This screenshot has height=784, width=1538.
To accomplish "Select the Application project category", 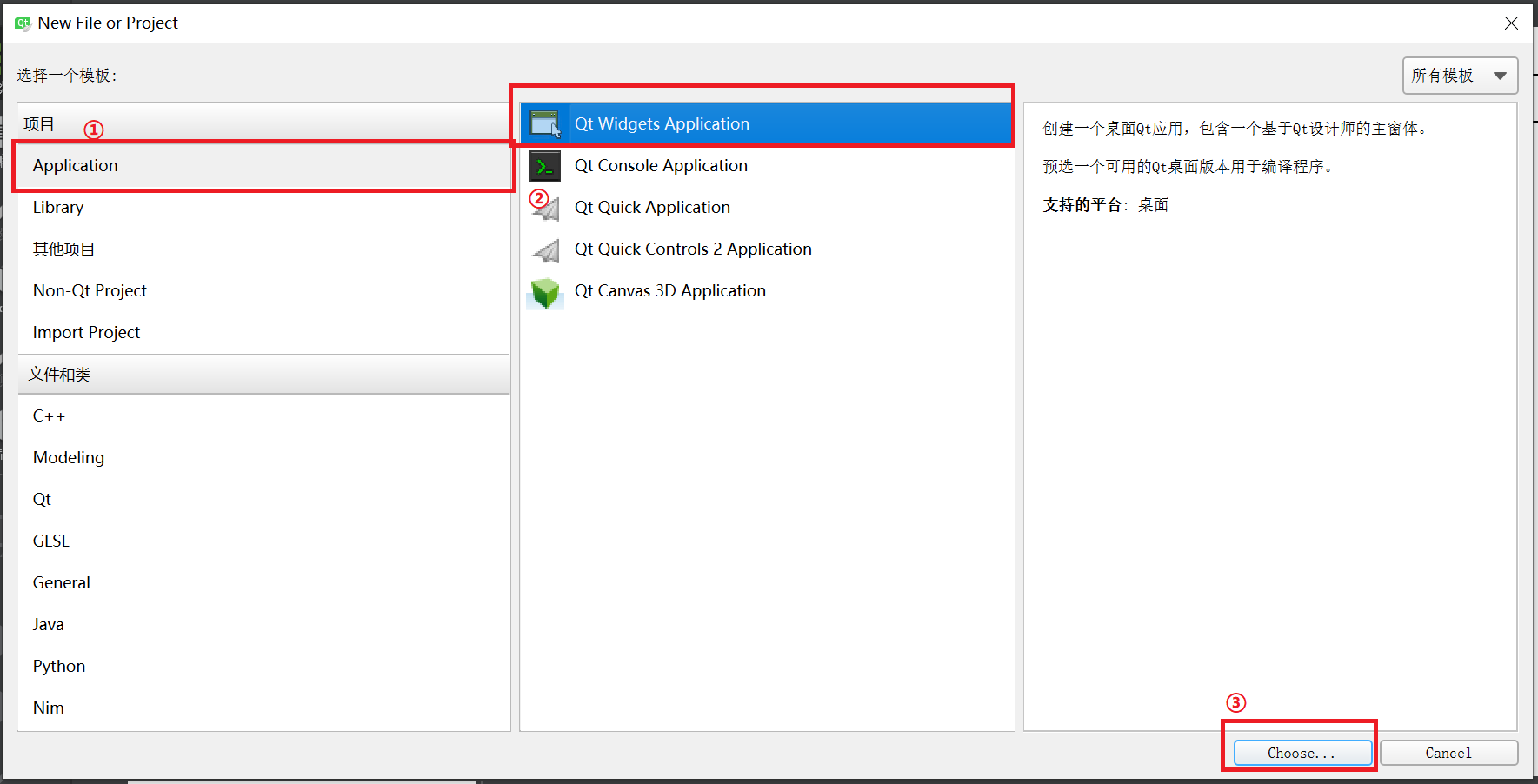I will (x=263, y=166).
